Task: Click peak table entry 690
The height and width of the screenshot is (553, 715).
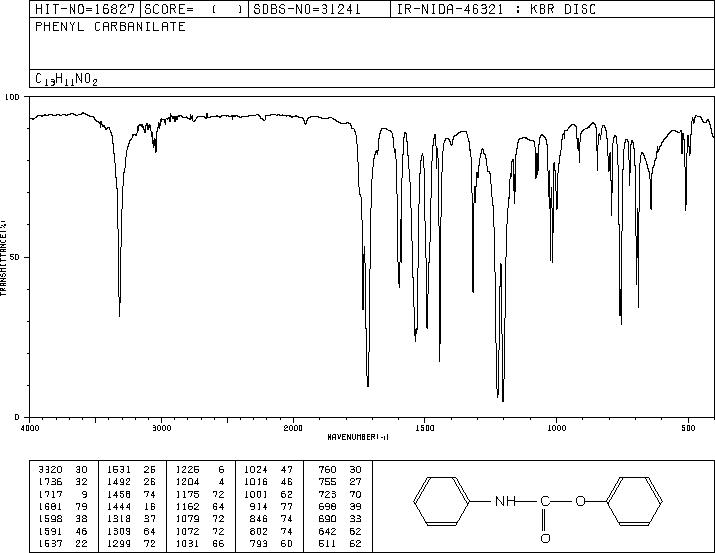Action: click(x=327, y=519)
